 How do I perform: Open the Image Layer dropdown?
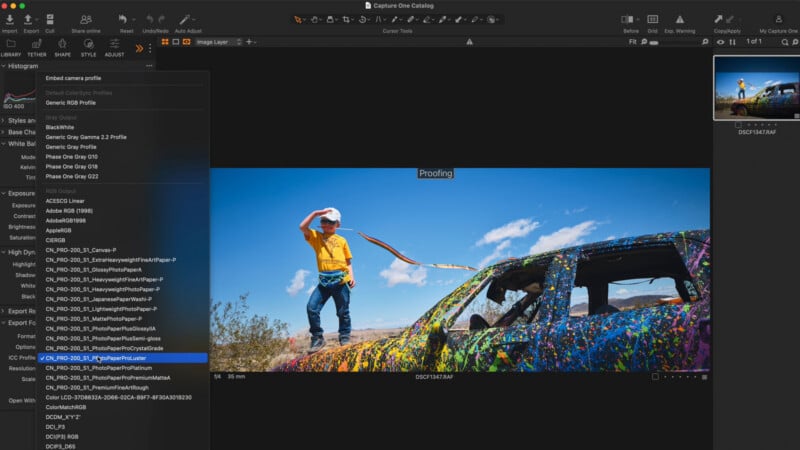[218, 42]
